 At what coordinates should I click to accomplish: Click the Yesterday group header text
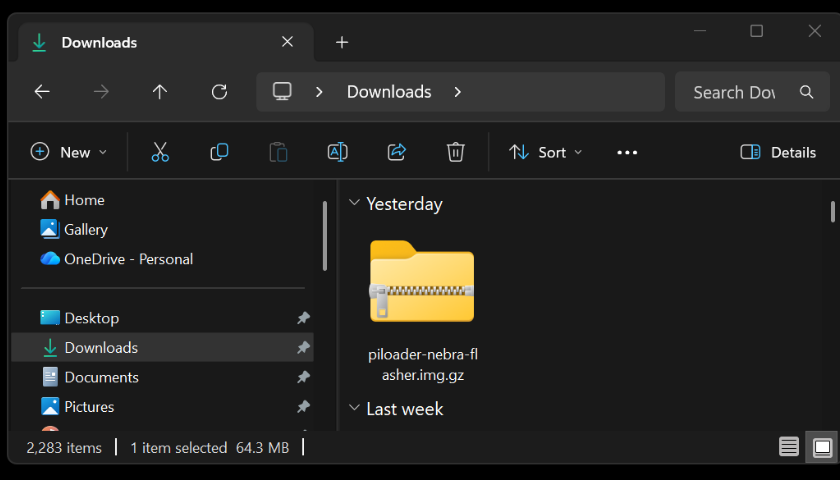tap(404, 204)
